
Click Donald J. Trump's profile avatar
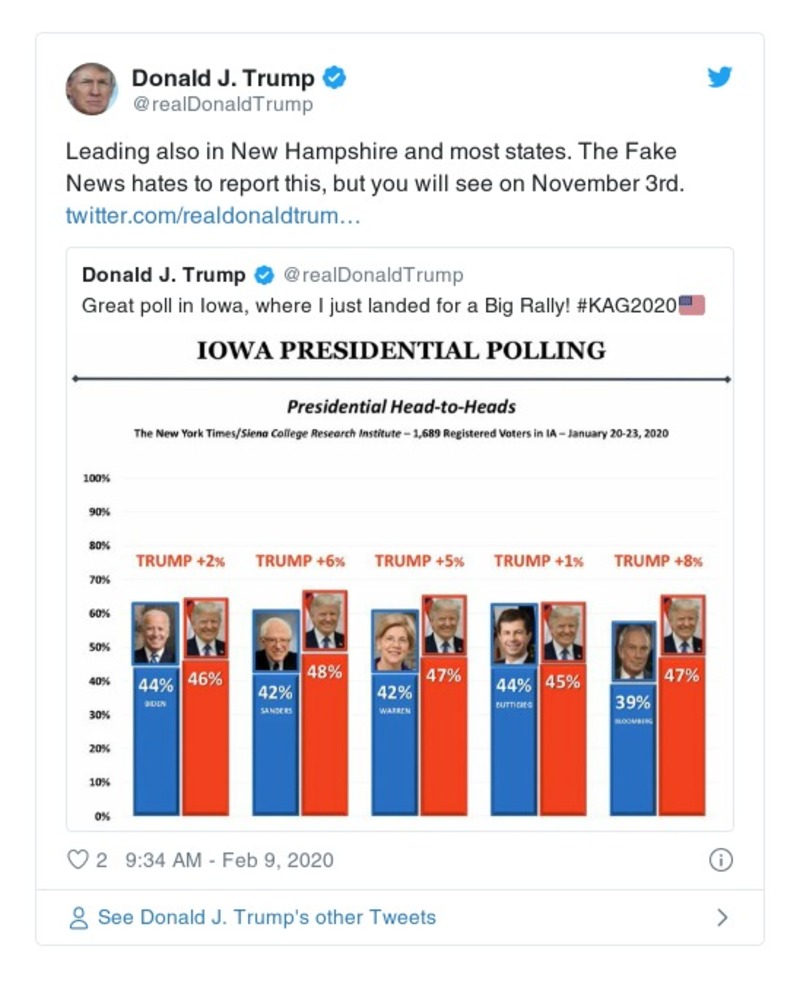coord(92,87)
